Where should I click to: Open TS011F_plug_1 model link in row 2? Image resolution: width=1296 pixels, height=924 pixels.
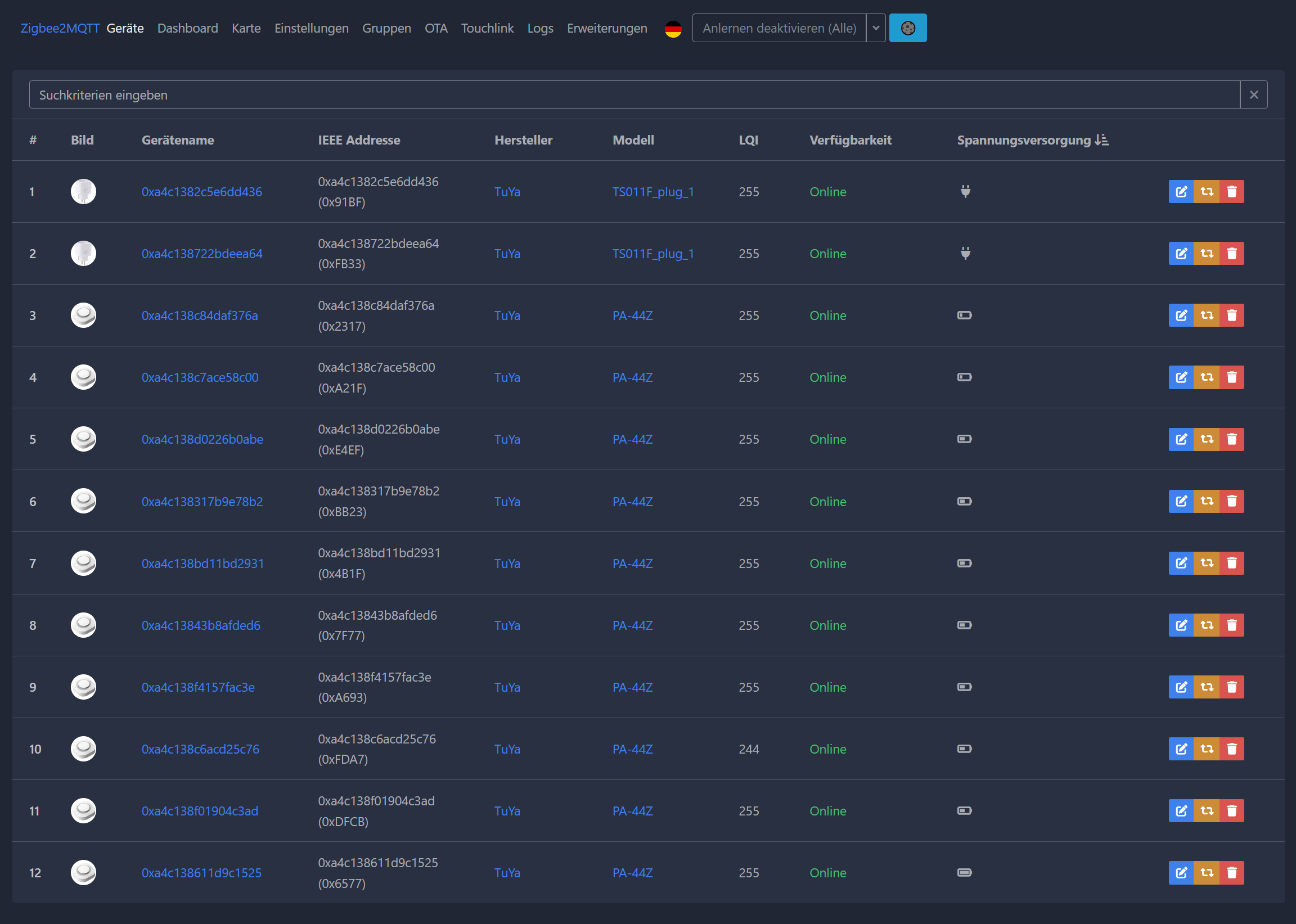pyautogui.click(x=653, y=254)
